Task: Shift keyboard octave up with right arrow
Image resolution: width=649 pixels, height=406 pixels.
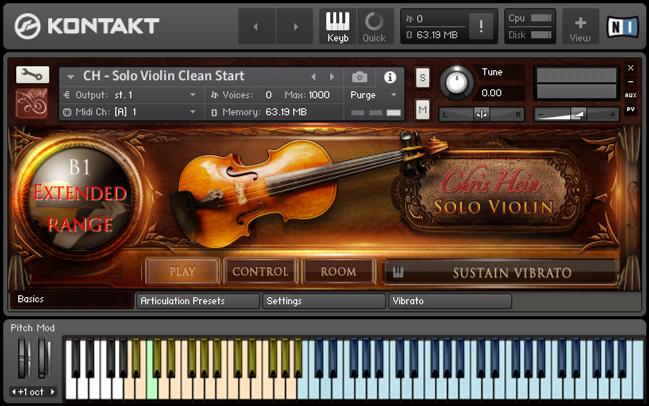Action: tap(53, 392)
